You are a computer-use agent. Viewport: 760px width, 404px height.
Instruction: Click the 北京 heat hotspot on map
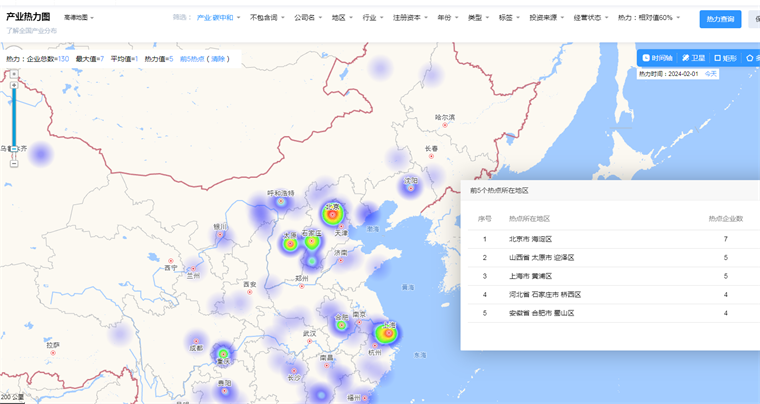tap(332, 214)
